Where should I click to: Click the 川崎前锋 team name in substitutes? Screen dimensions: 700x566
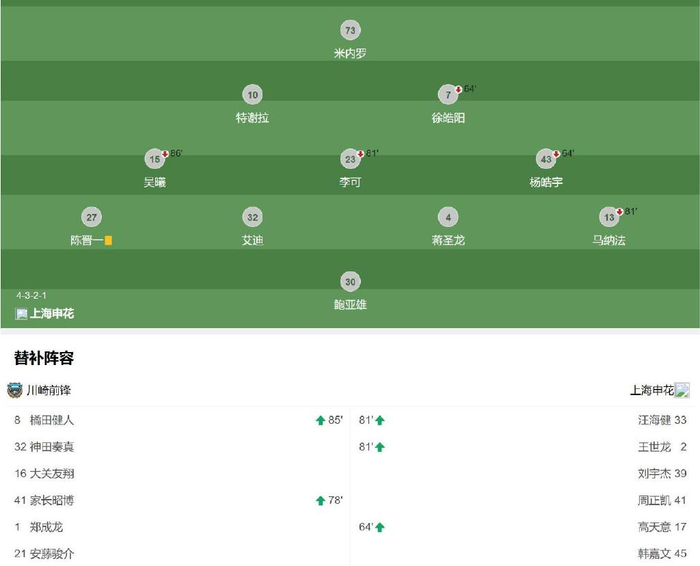coord(48,390)
